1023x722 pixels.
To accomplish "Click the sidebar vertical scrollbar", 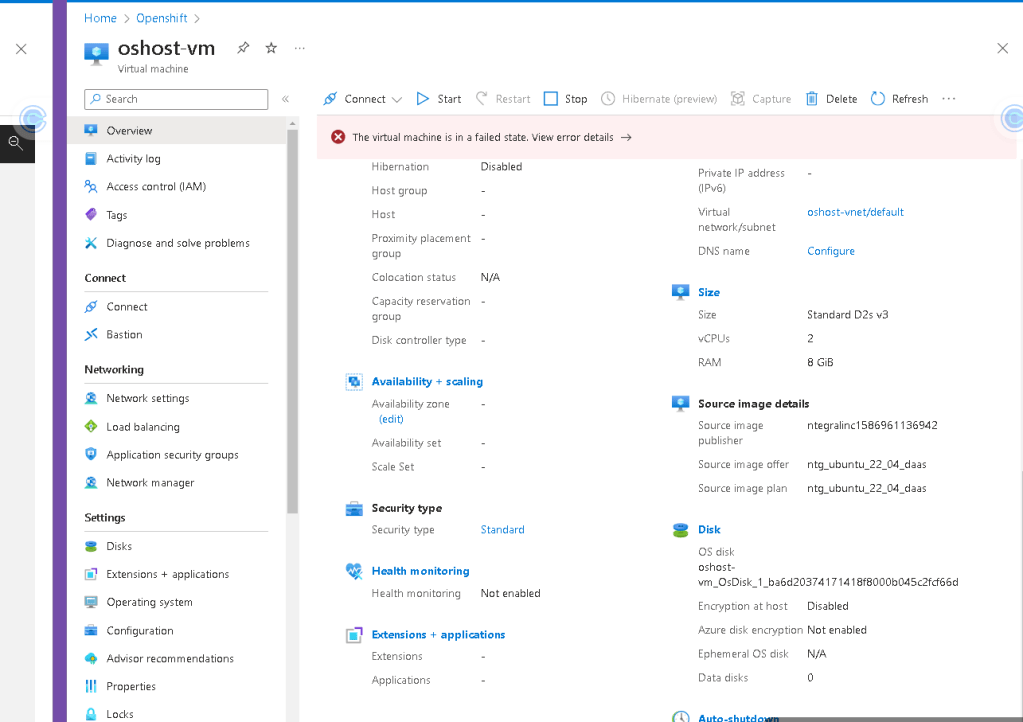I will (292, 321).
